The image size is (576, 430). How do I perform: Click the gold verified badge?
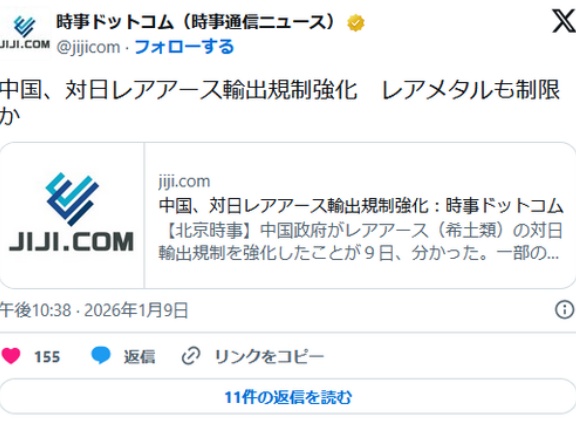(356, 23)
